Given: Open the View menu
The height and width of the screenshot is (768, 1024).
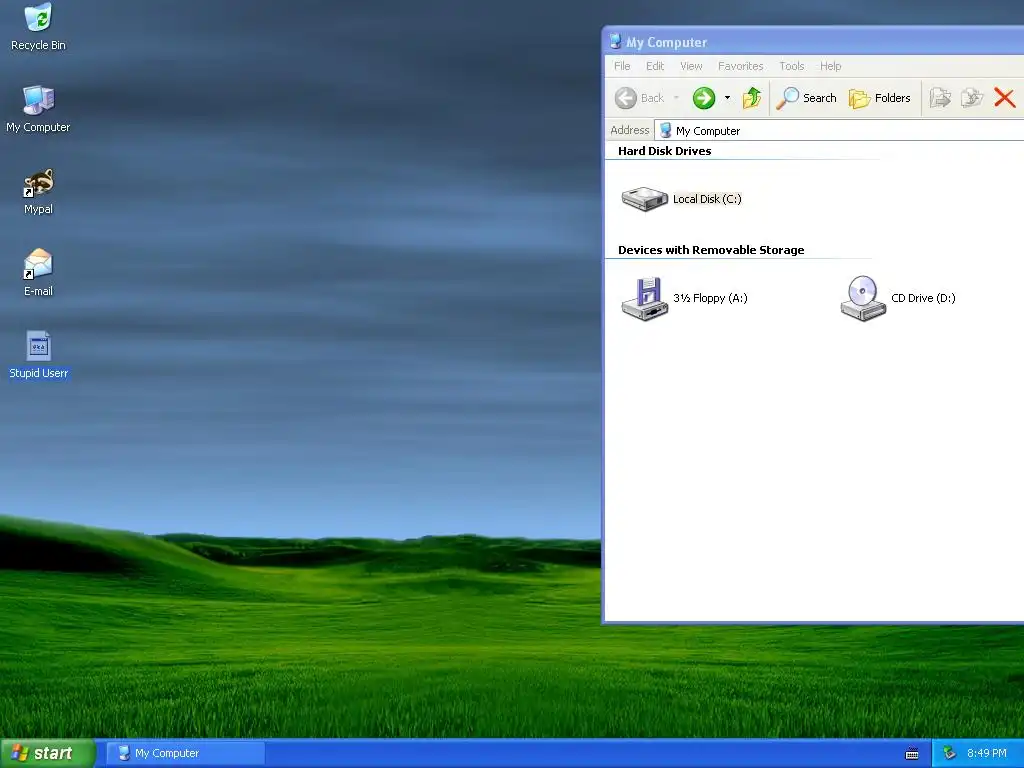Looking at the screenshot, I should [x=691, y=66].
